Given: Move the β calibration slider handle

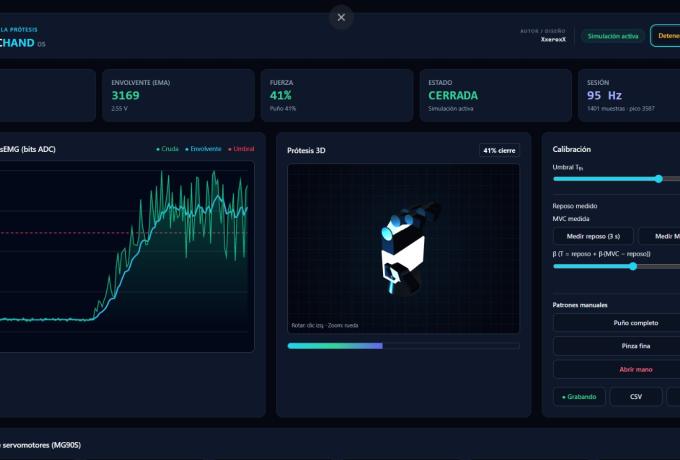Looking at the screenshot, I should [633, 266].
